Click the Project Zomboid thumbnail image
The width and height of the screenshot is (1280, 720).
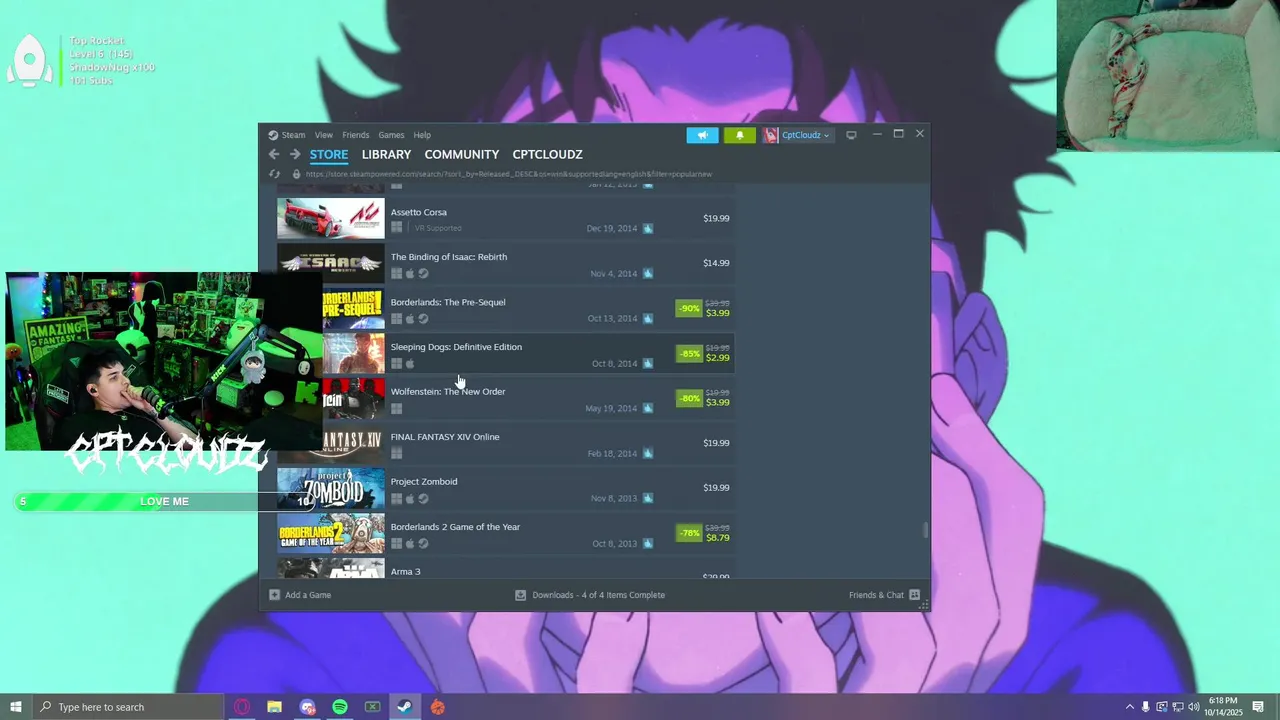point(330,489)
